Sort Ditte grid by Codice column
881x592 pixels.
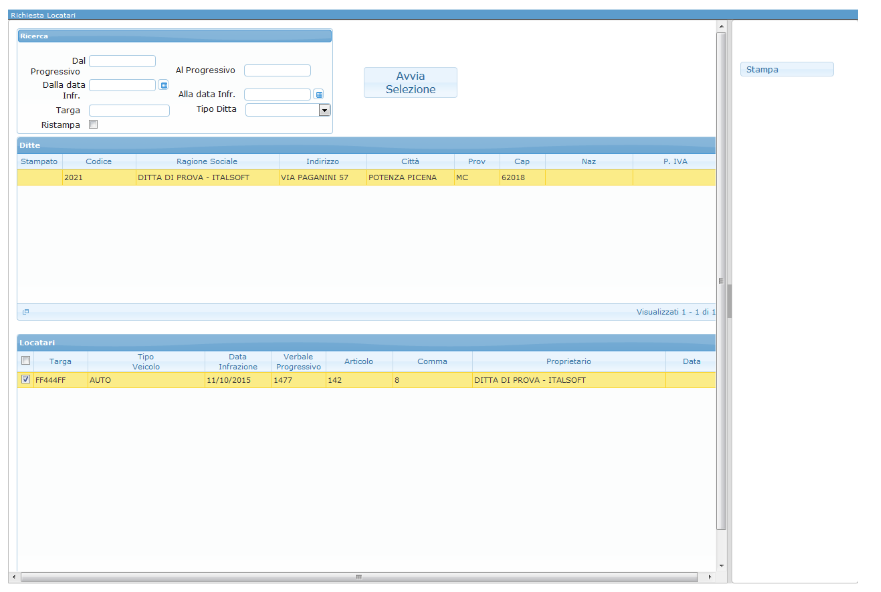[x=98, y=161]
